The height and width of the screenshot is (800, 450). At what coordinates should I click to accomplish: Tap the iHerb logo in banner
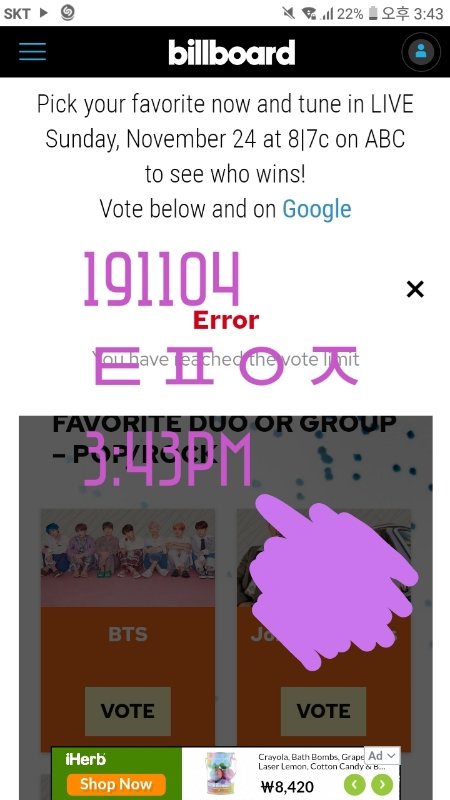click(86, 760)
